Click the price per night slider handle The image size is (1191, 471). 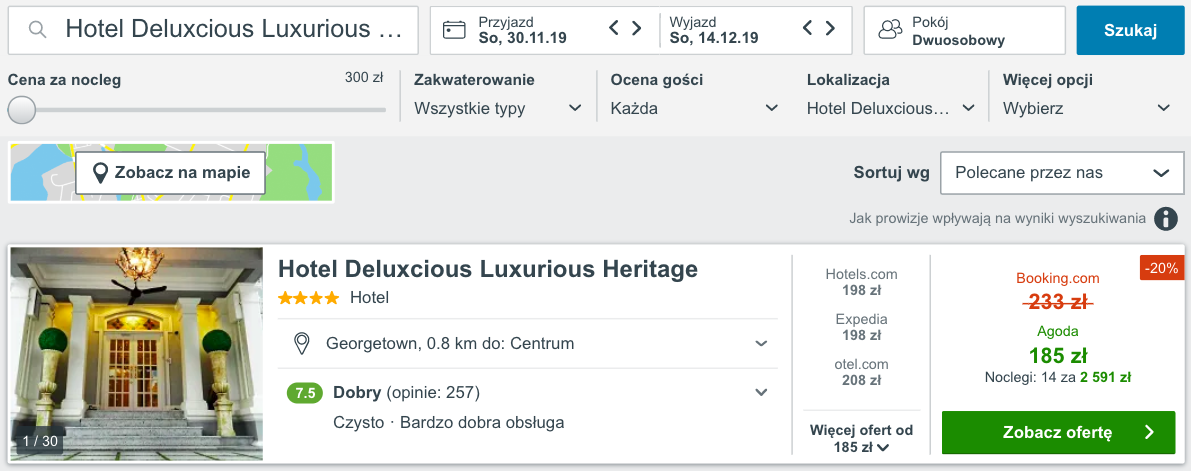tap(21, 109)
